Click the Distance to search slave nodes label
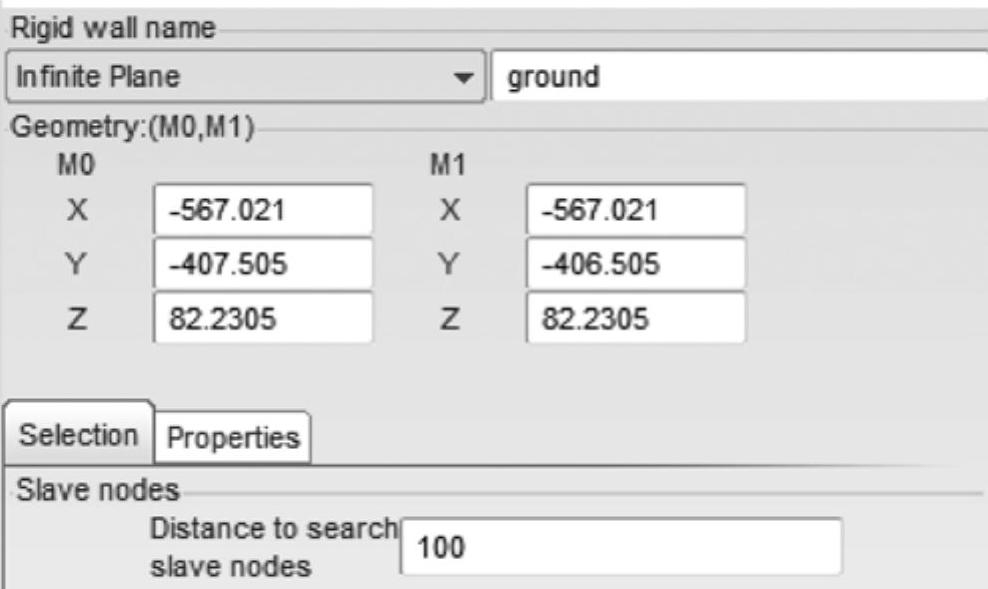 tap(272, 546)
